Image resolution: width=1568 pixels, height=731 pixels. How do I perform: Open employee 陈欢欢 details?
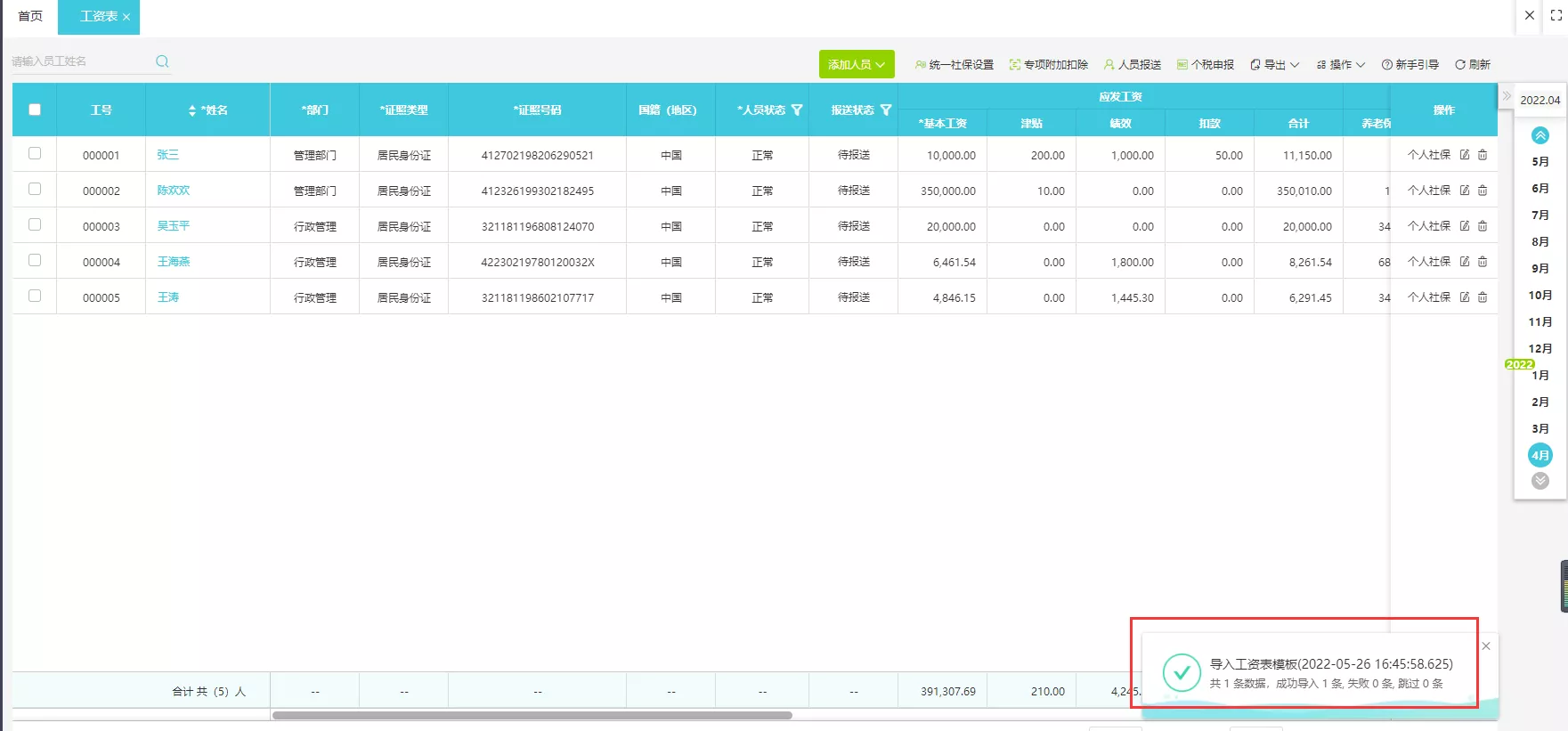[174, 191]
